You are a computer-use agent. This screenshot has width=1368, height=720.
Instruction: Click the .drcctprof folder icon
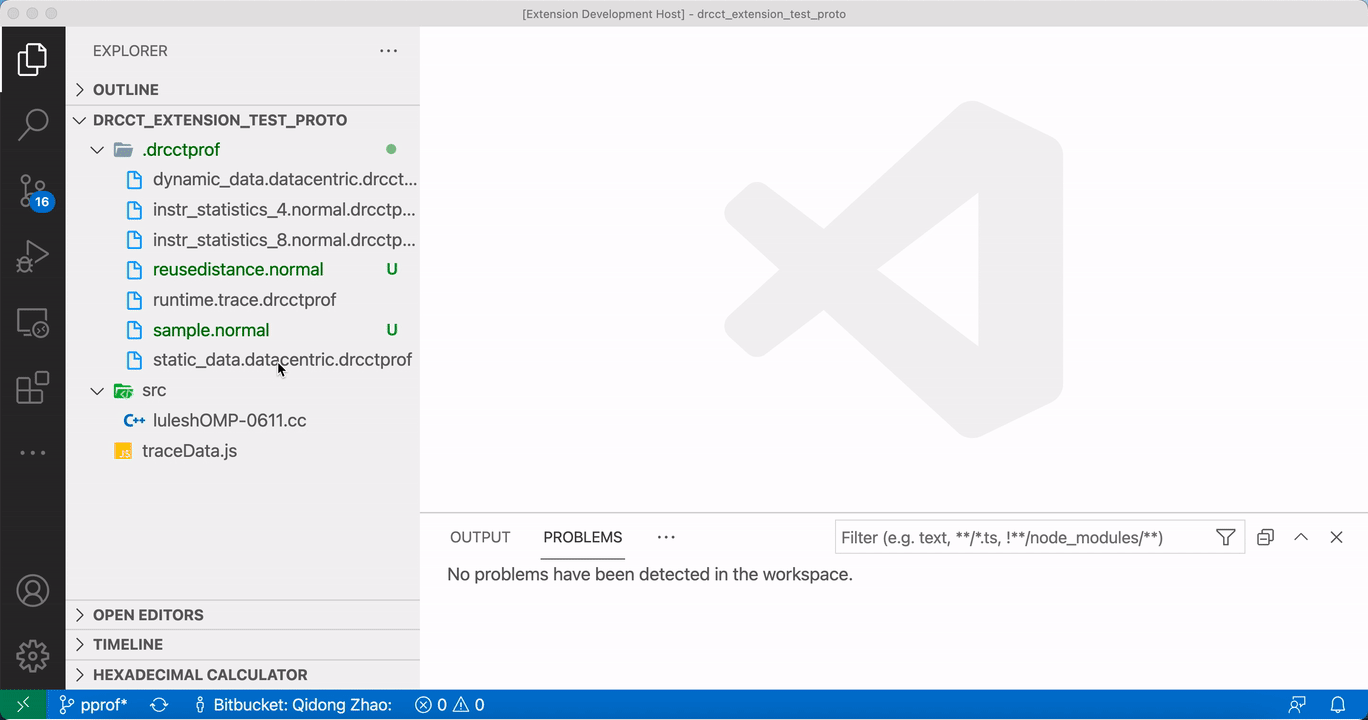pyautogui.click(x=124, y=150)
